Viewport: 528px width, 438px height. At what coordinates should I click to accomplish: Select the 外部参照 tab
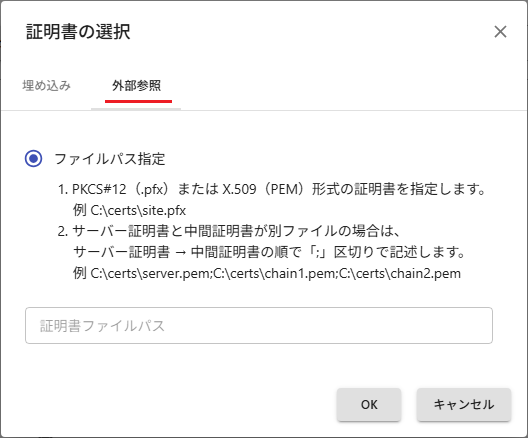(136, 86)
